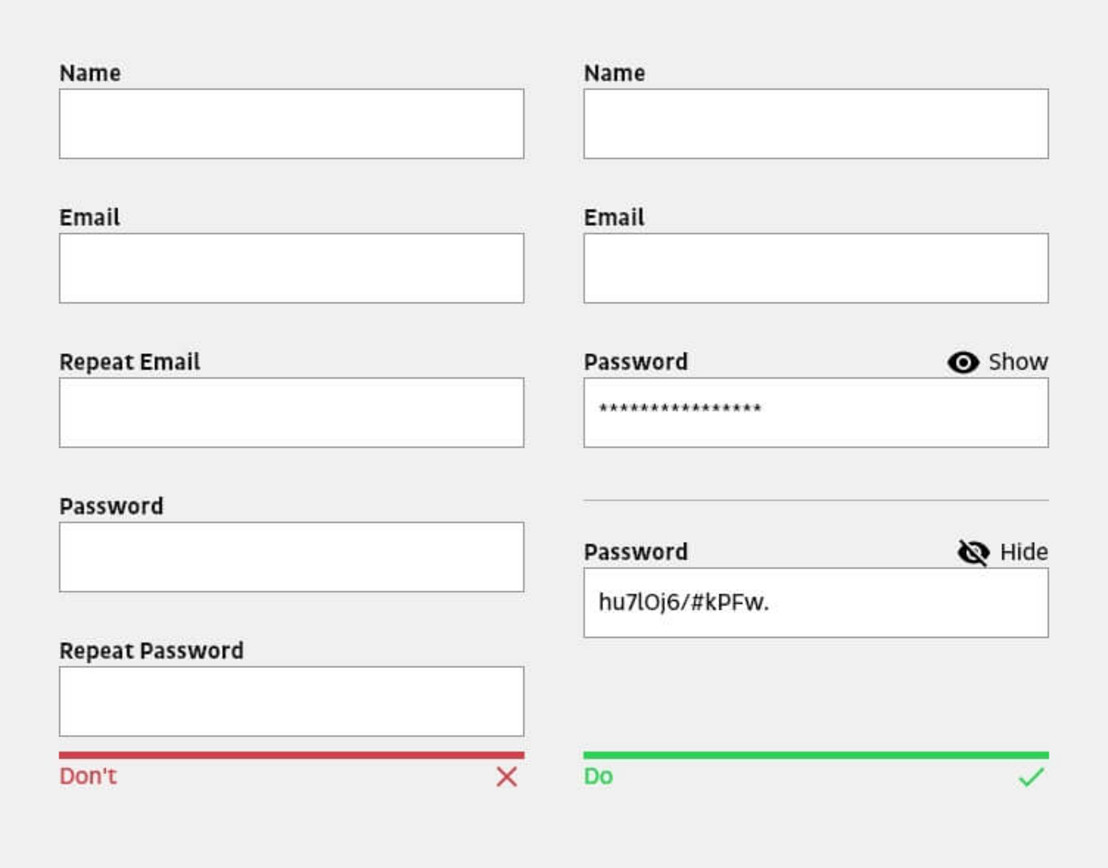Click the password field filled with asterisks
Image resolution: width=1108 pixels, height=868 pixels.
click(x=815, y=412)
